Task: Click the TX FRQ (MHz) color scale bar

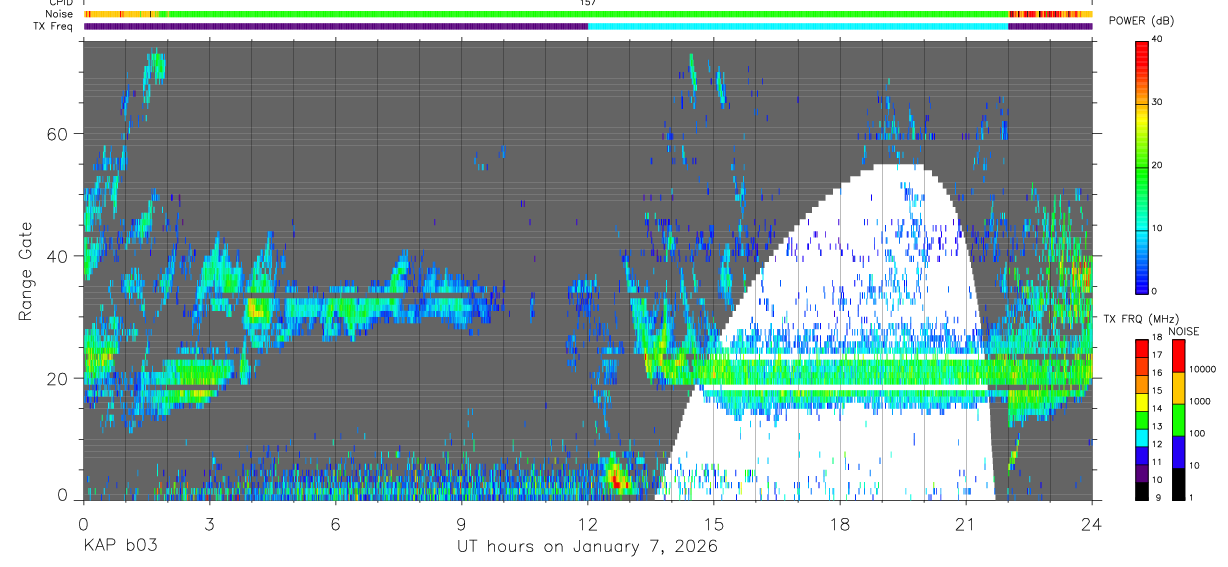Action: pyautogui.click(x=1141, y=420)
